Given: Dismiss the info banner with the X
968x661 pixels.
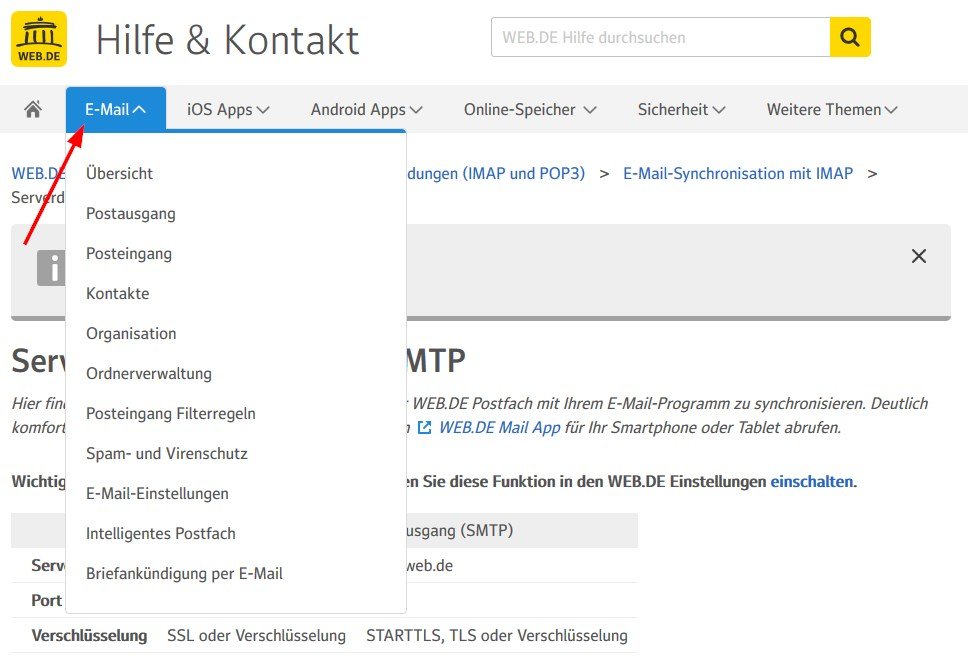Looking at the screenshot, I should [919, 256].
